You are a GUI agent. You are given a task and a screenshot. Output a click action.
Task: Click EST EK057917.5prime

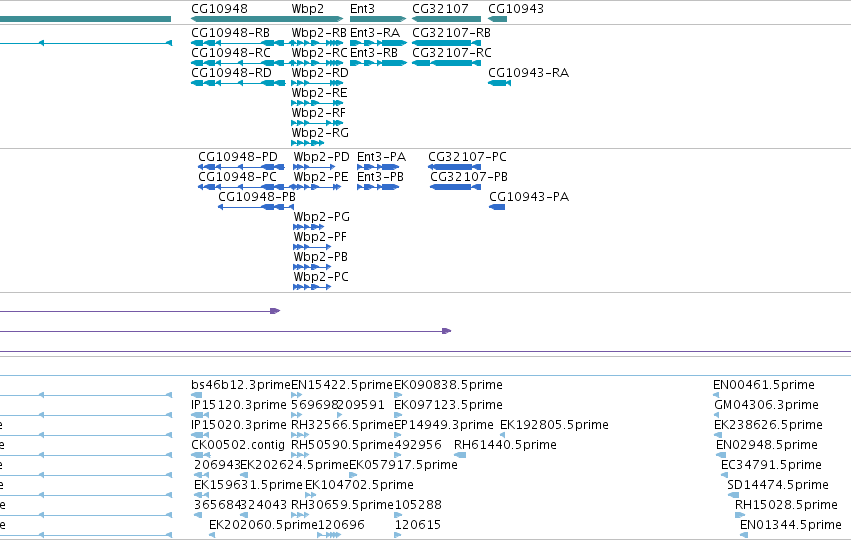click(403, 465)
